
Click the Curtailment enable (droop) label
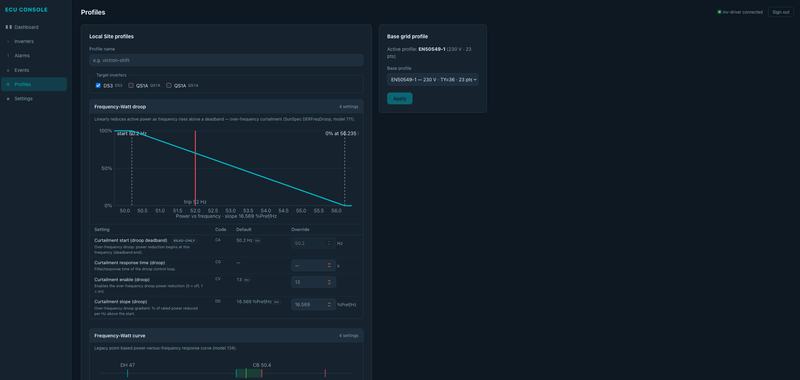pos(122,280)
